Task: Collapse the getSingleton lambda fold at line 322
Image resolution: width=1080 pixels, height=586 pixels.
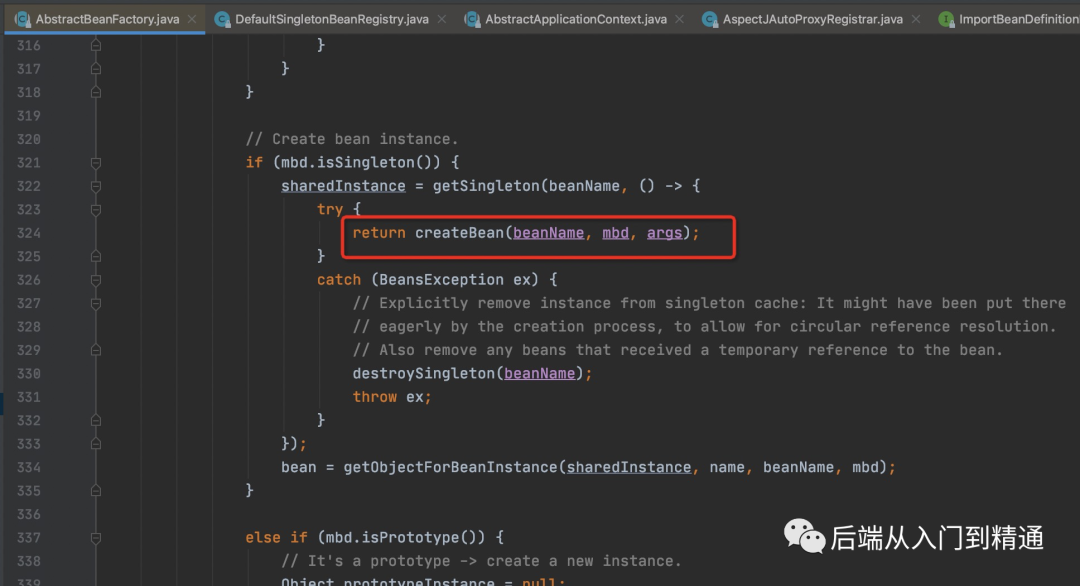Action: click(96, 187)
